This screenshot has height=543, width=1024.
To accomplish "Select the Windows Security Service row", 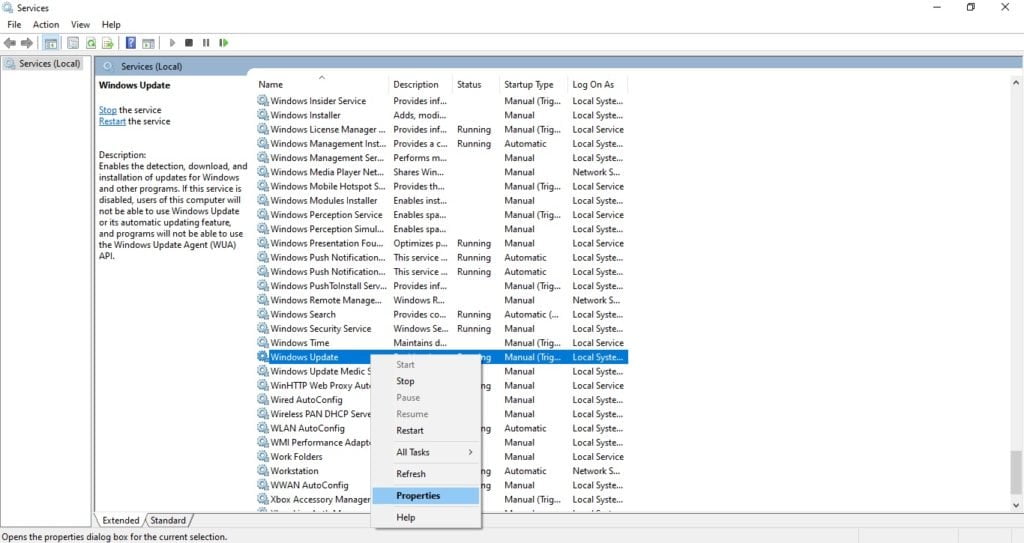I will click(441, 329).
